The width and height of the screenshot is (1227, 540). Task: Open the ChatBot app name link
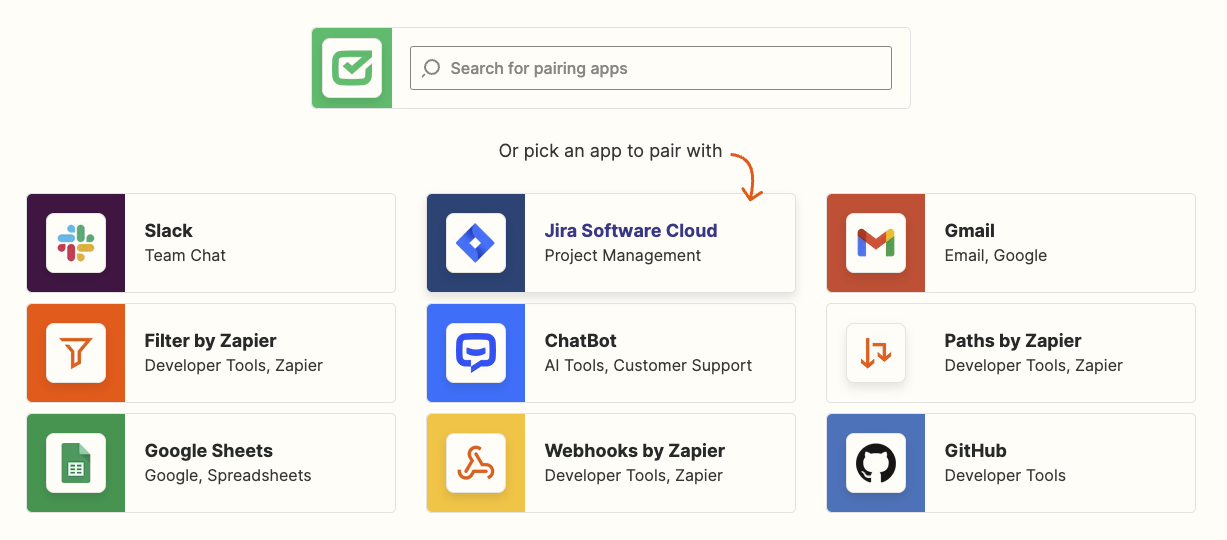click(581, 341)
